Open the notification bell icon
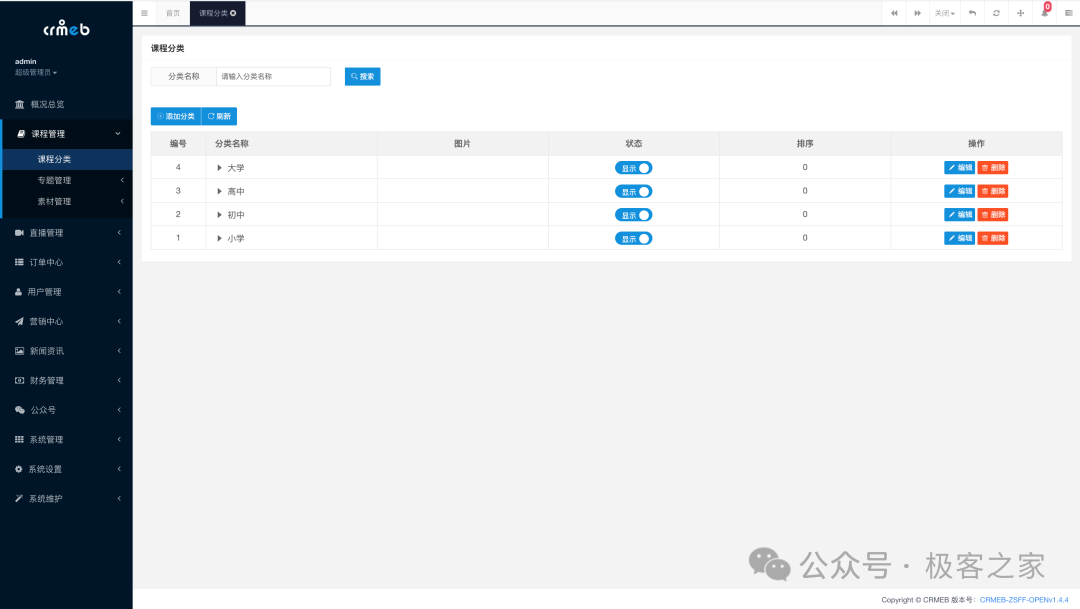 1044,12
